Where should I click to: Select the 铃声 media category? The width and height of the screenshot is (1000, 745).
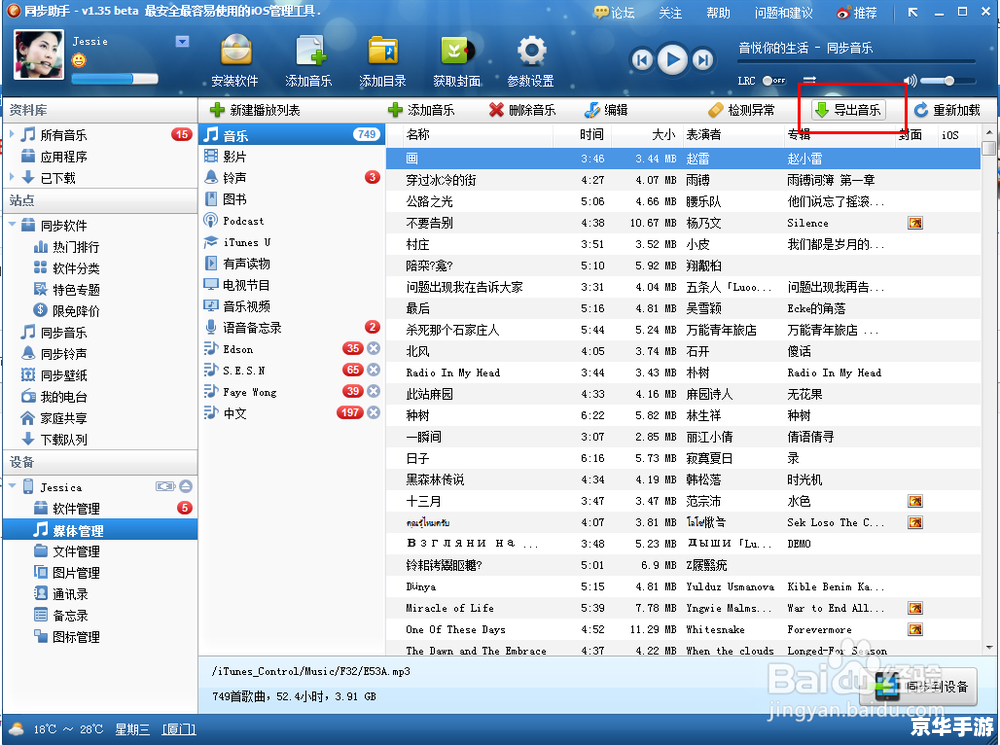(x=291, y=177)
